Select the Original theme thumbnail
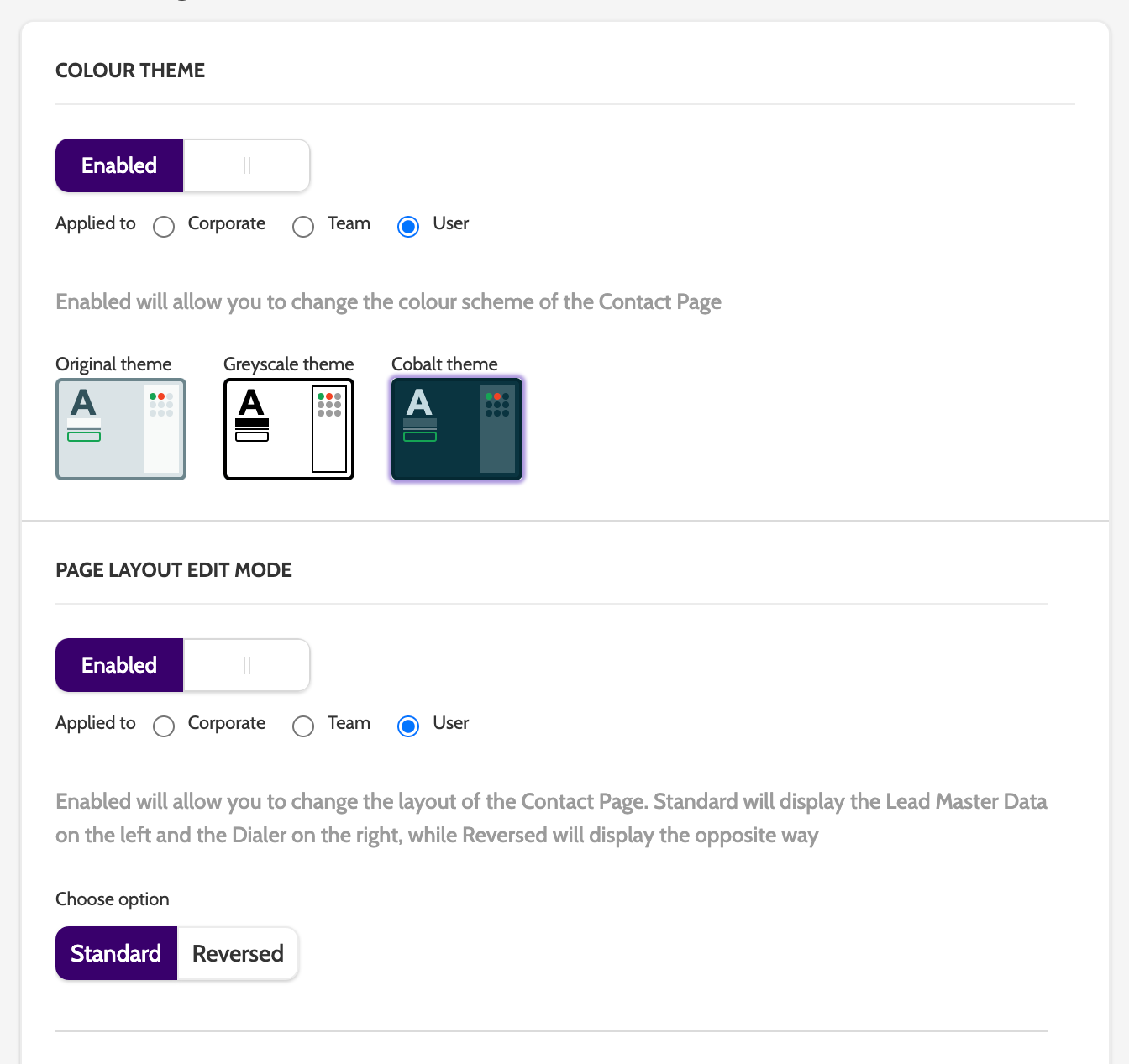Screen dimensions: 1129x1064 tap(121, 429)
